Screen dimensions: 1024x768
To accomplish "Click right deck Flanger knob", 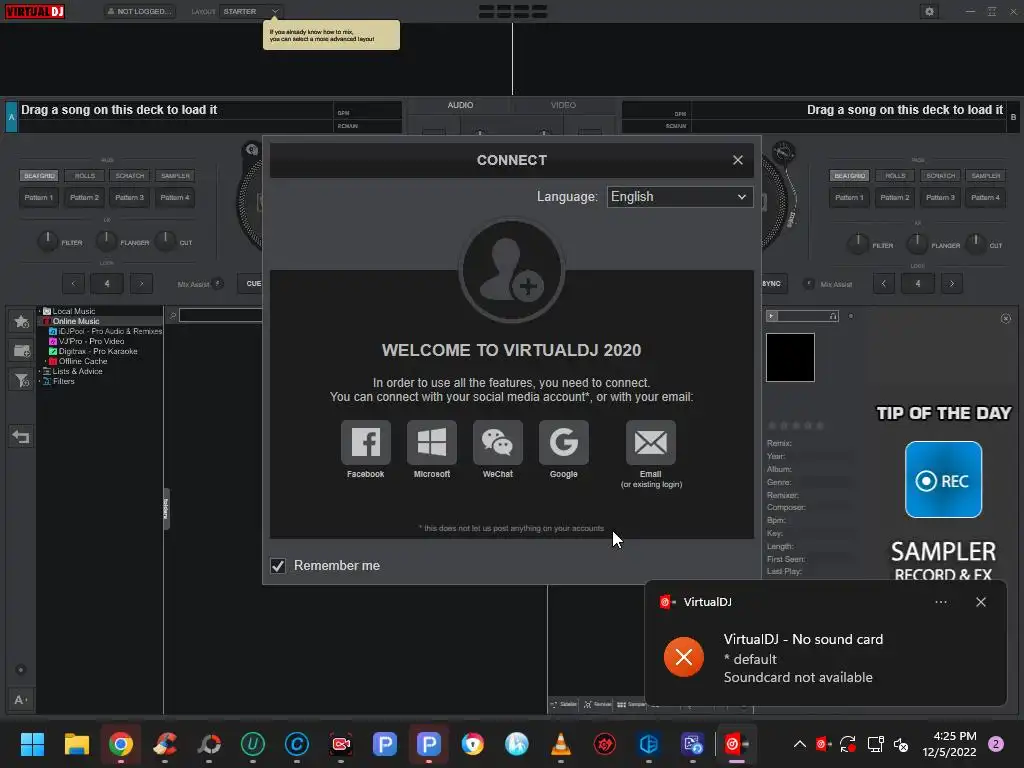I will (917, 244).
